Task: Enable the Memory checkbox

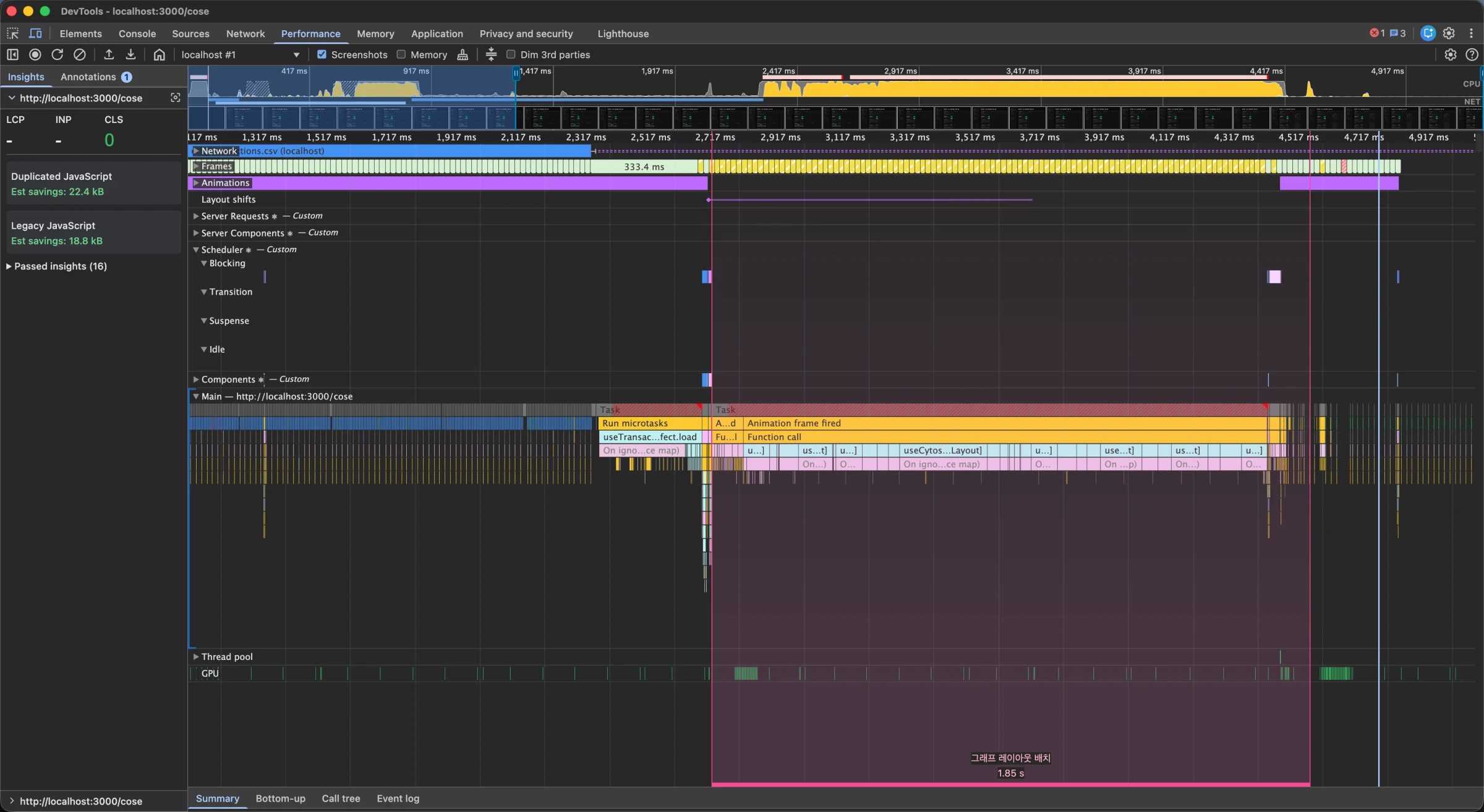Action: coord(401,54)
